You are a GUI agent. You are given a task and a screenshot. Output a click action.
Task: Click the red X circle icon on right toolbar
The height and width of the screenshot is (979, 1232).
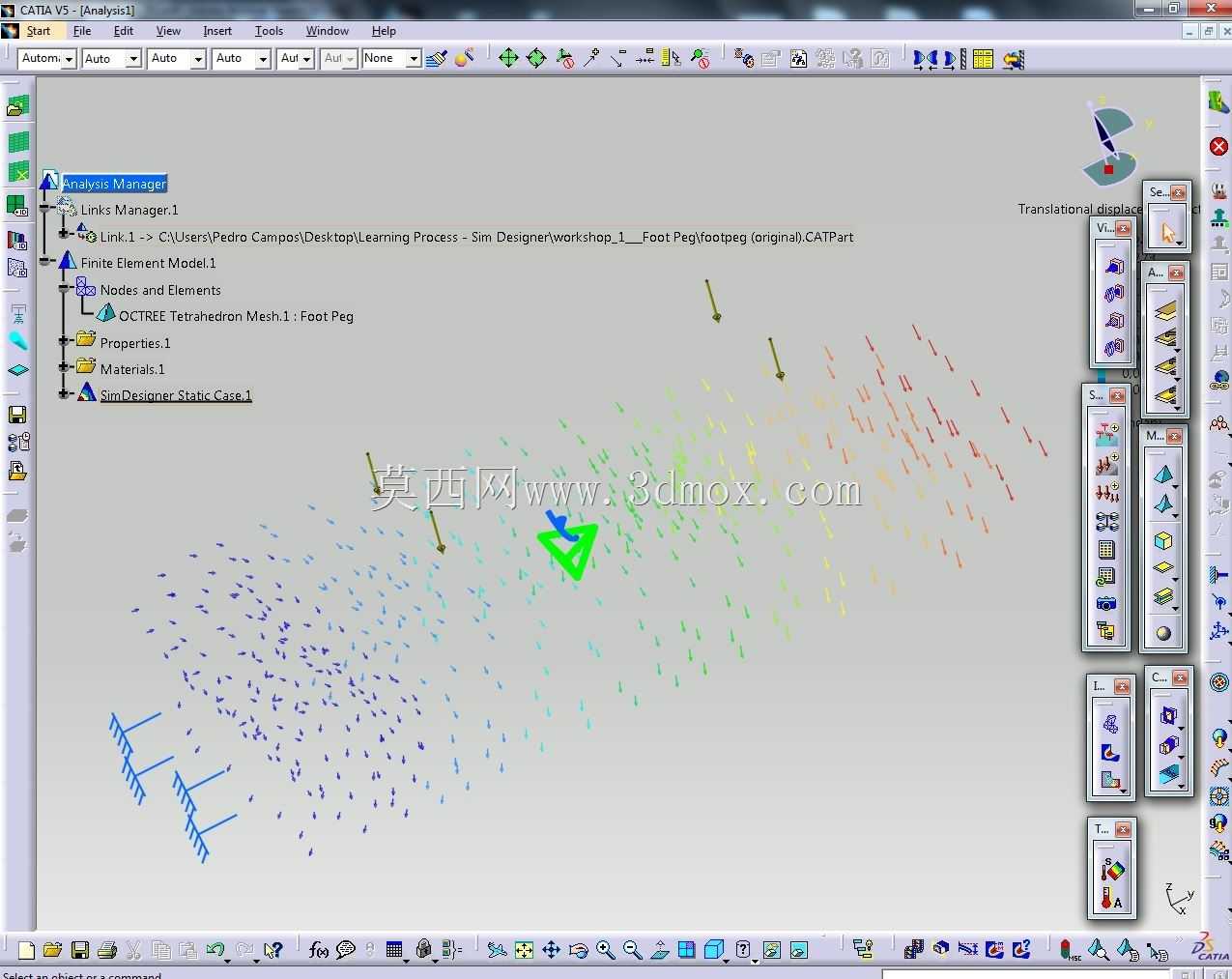coord(1218,147)
